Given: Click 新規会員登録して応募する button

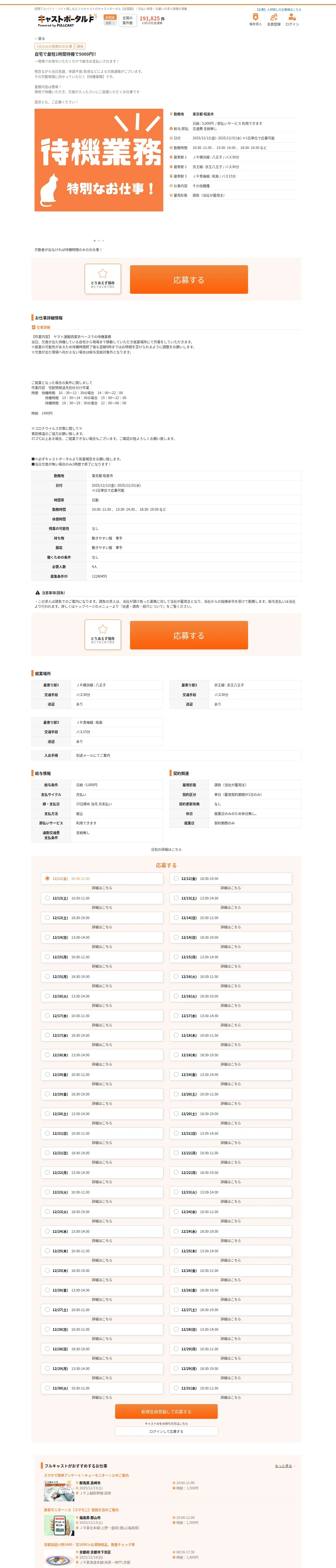Looking at the screenshot, I should click(x=166, y=1411).
